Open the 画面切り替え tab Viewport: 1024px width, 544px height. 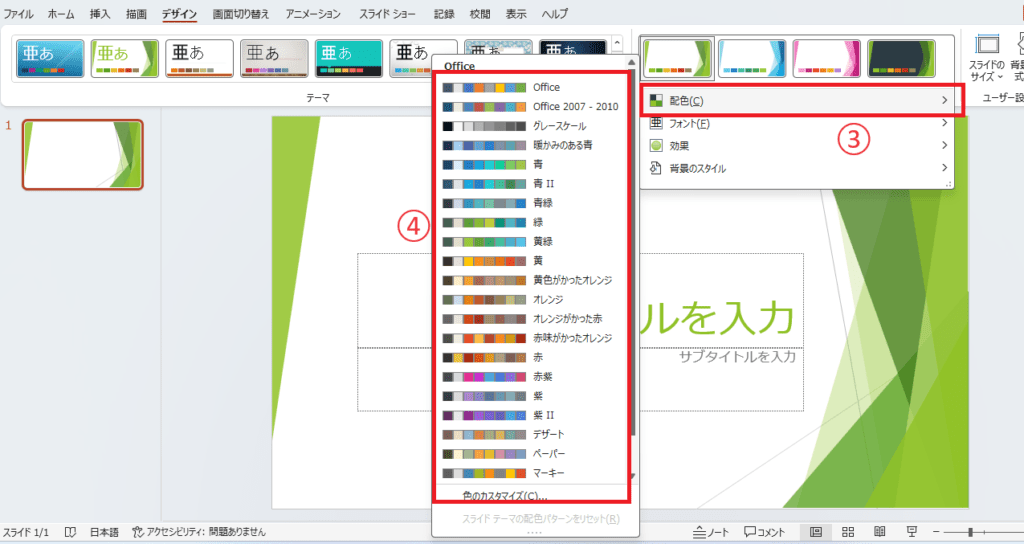pos(241,14)
